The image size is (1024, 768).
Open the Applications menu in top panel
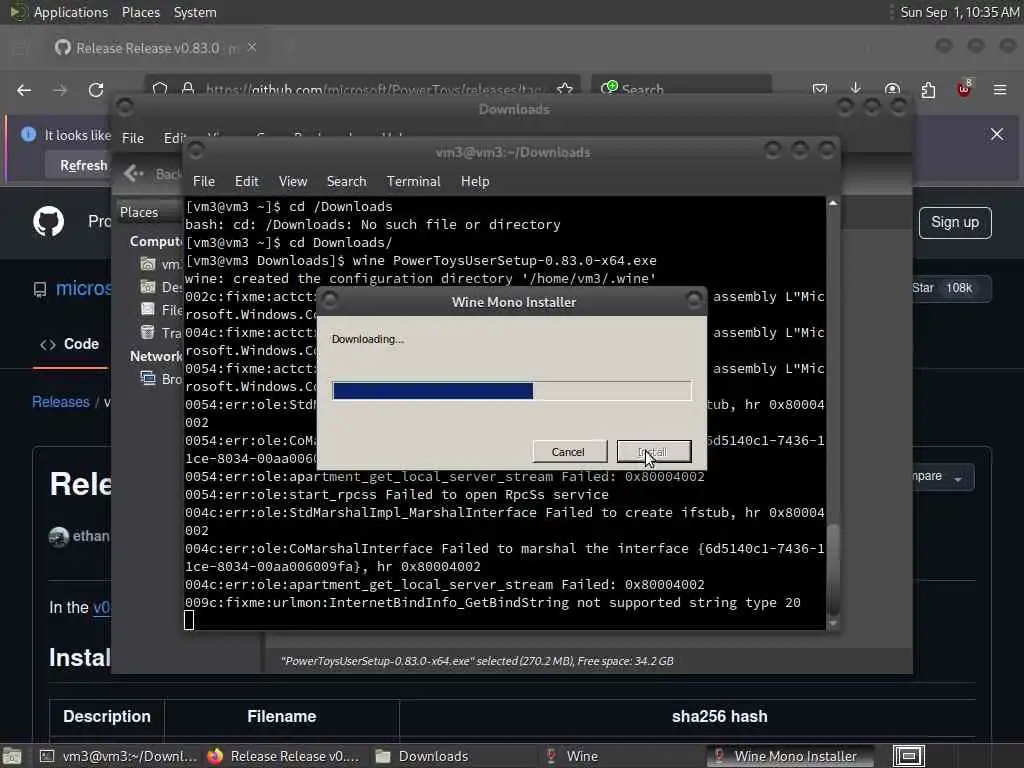tap(71, 12)
